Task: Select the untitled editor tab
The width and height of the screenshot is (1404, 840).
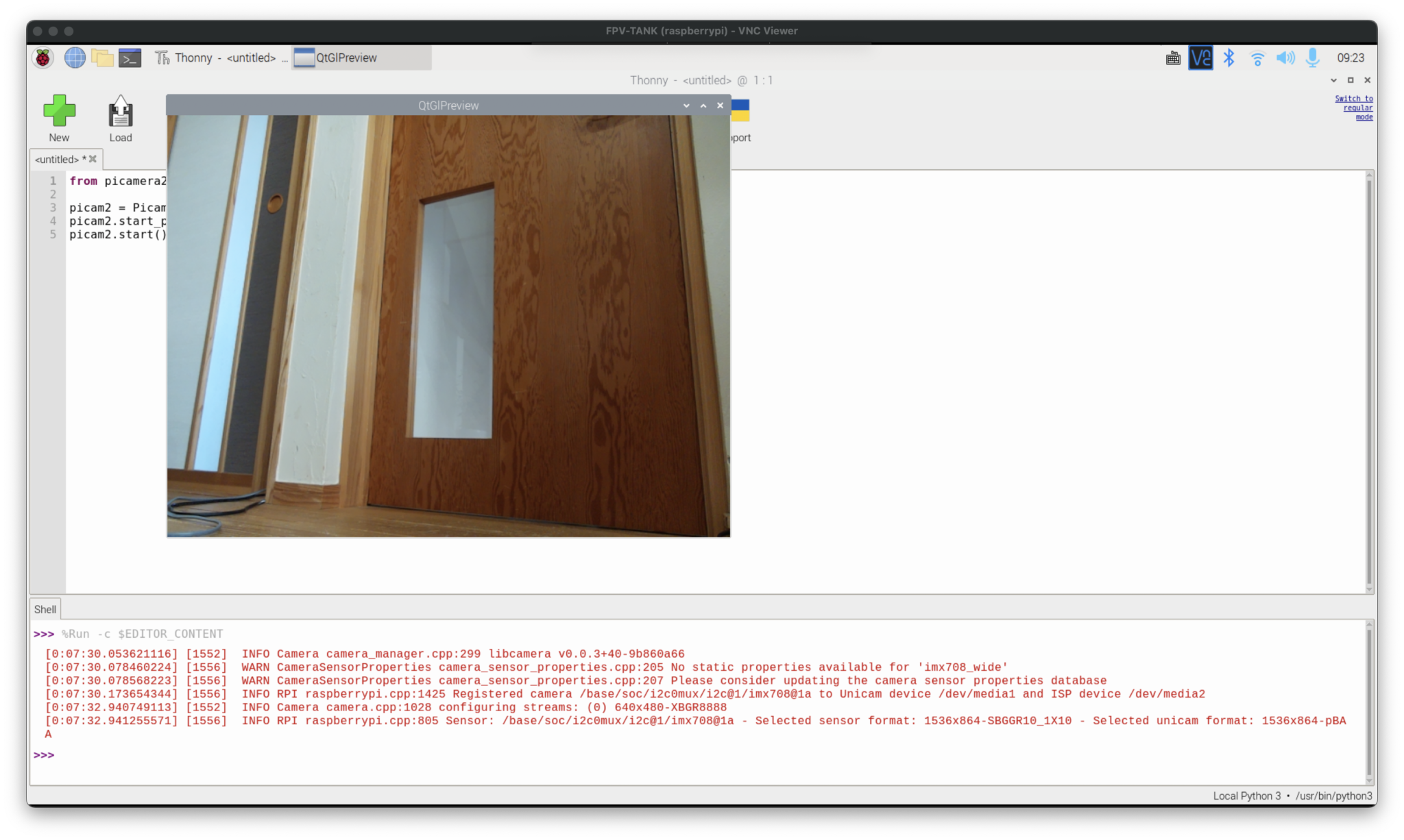Action: coord(58,160)
